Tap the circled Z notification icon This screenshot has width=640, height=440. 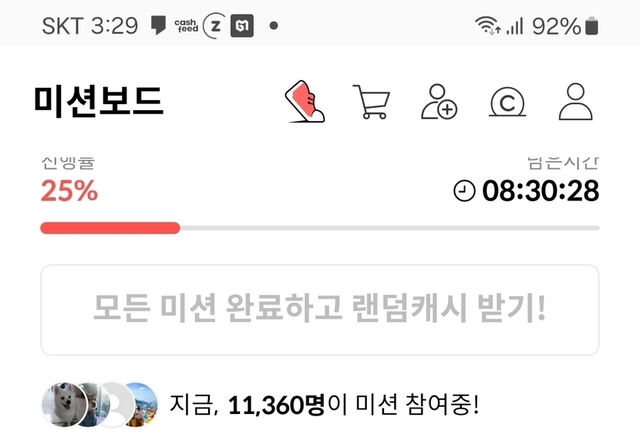point(214,26)
